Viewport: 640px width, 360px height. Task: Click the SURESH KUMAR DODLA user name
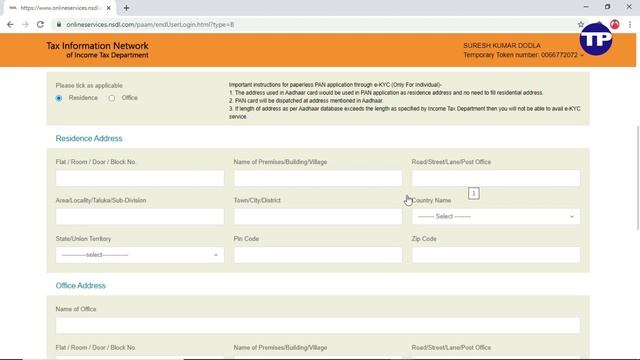pyautogui.click(x=502, y=45)
